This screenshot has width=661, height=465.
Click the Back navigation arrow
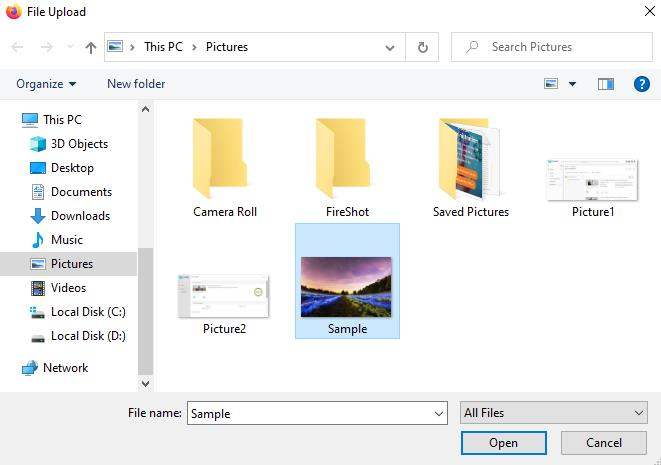(17, 47)
